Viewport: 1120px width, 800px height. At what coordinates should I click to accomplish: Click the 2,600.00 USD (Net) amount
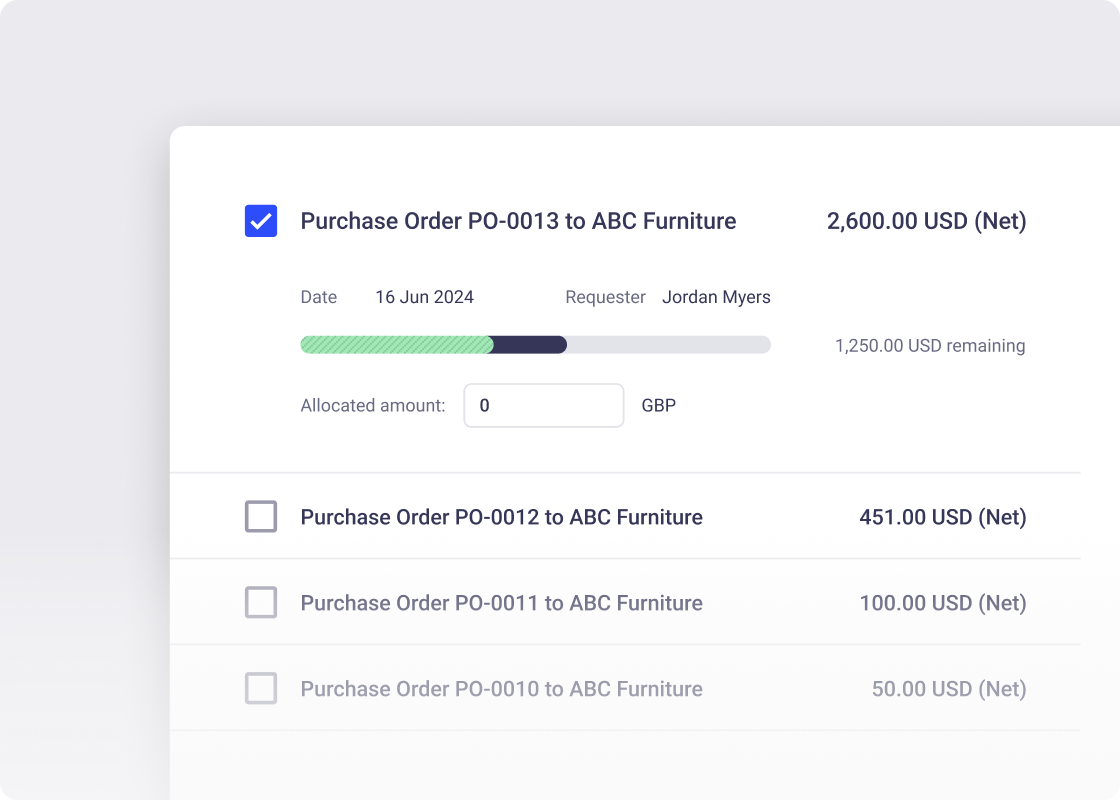(x=926, y=221)
